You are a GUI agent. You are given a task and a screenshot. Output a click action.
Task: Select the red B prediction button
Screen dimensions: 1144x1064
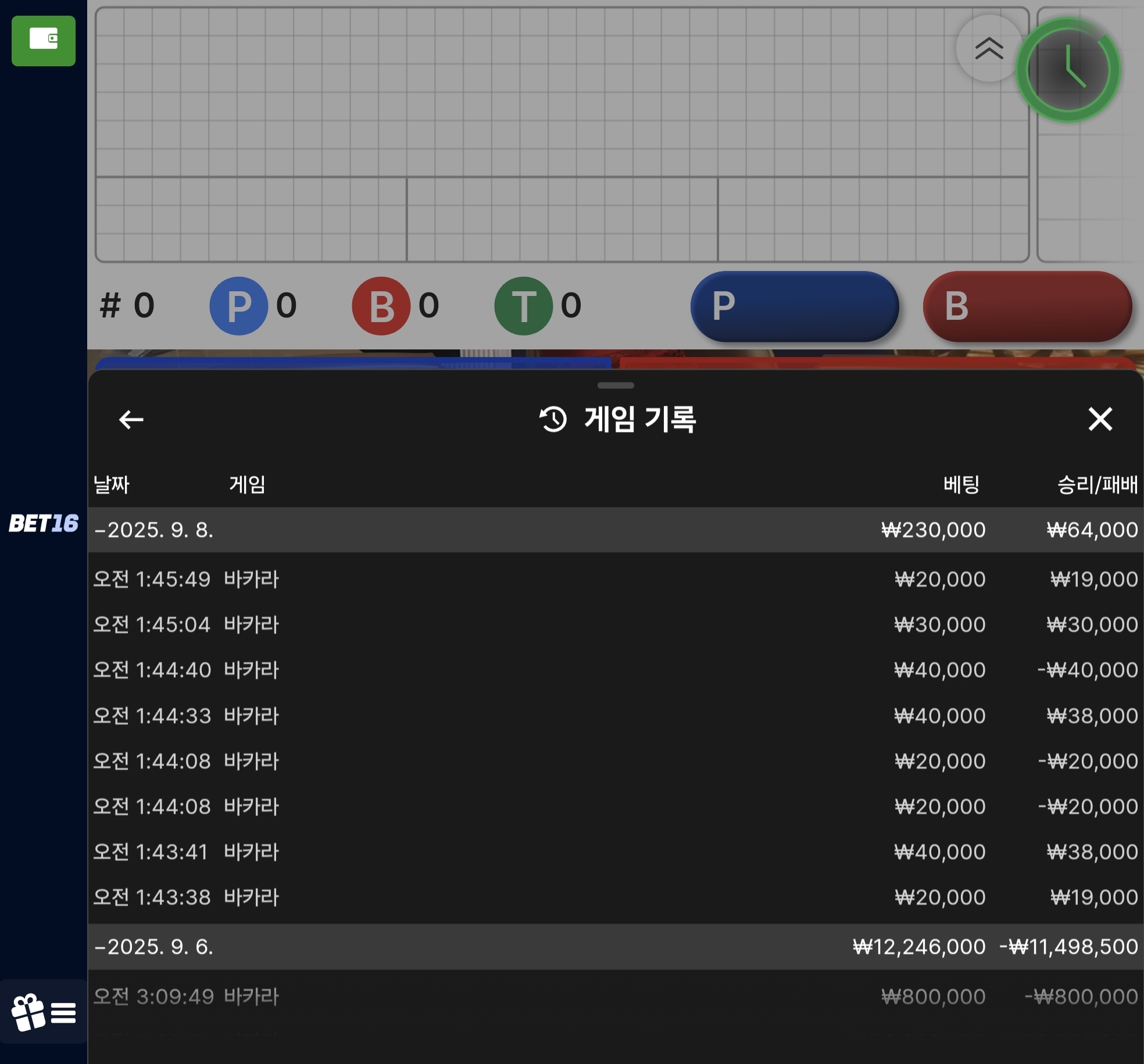tap(1027, 306)
